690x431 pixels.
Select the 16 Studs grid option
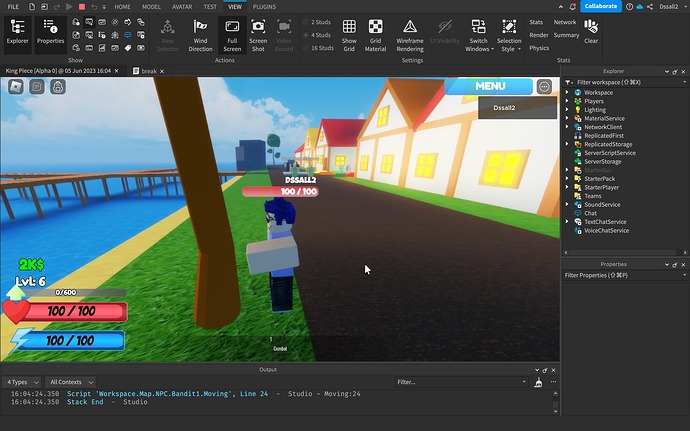(x=319, y=48)
